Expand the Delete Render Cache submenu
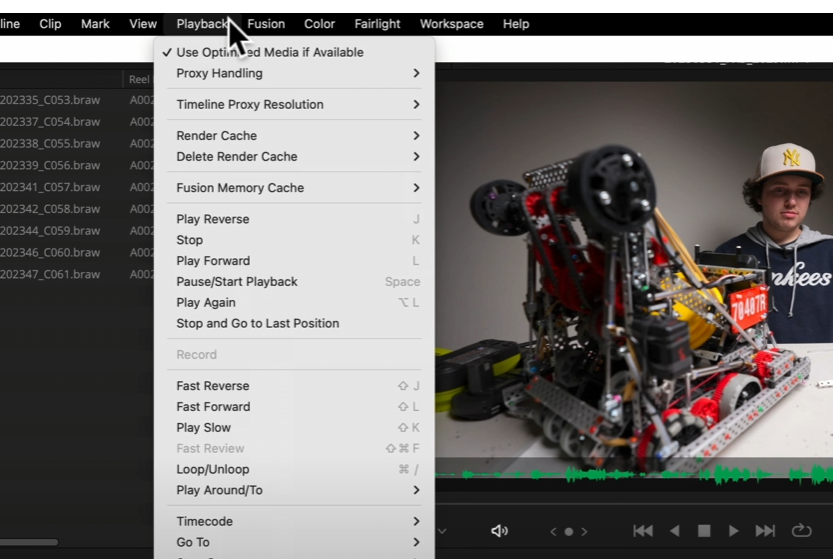The image size is (833, 559). pyautogui.click(x=294, y=157)
